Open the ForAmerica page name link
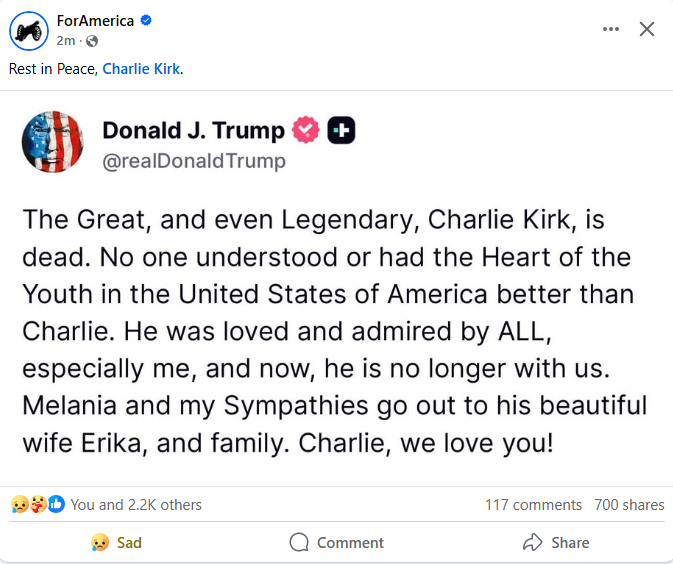The width and height of the screenshot is (673, 564). coord(95,21)
